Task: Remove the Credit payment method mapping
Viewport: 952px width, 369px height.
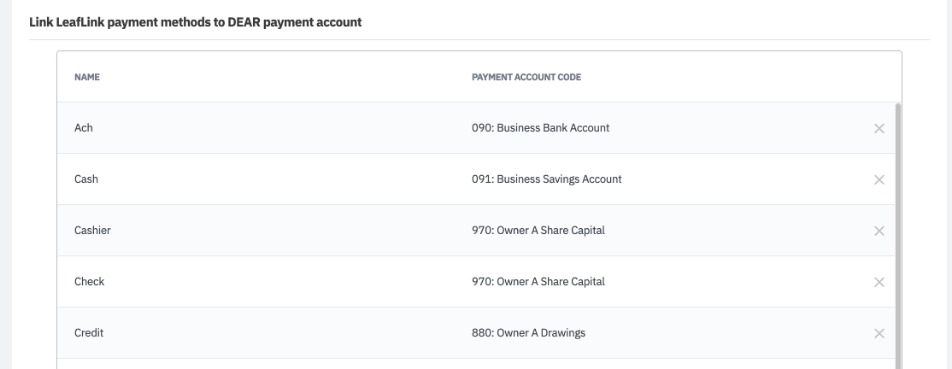Action: [879, 333]
